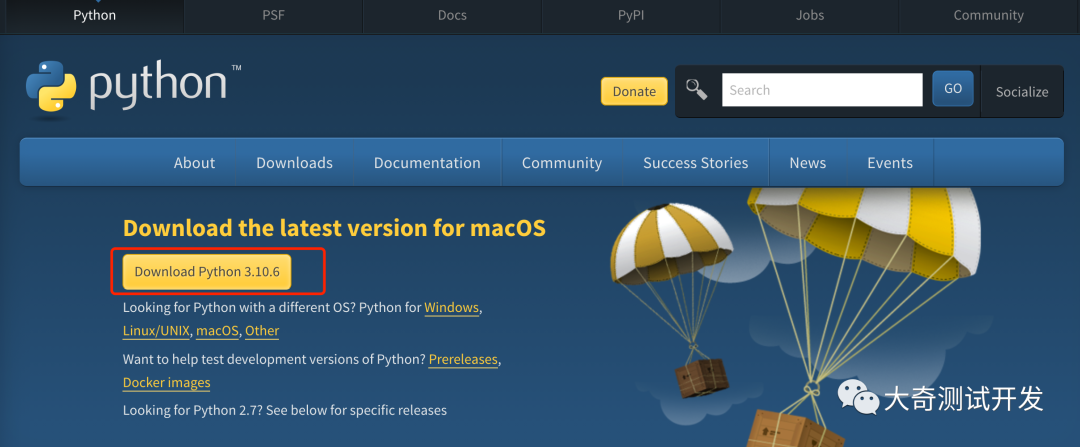Open the top Community tab
This screenshot has width=1080, height=447.
[x=988, y=15]
